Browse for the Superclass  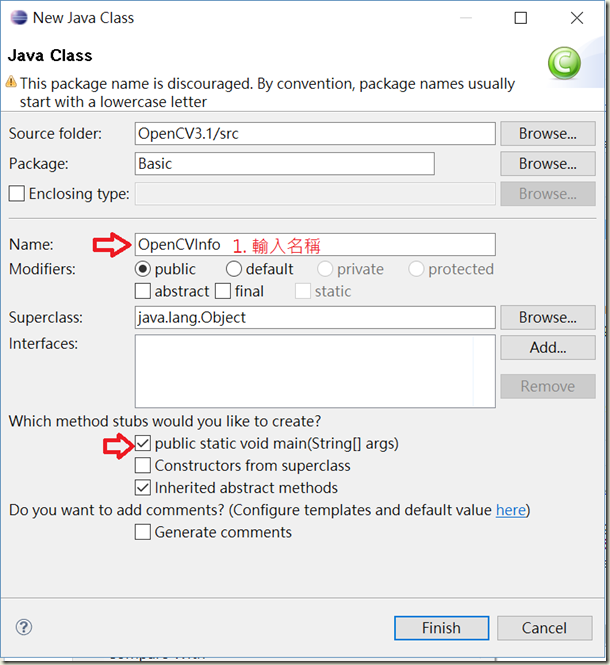(548, 317)
